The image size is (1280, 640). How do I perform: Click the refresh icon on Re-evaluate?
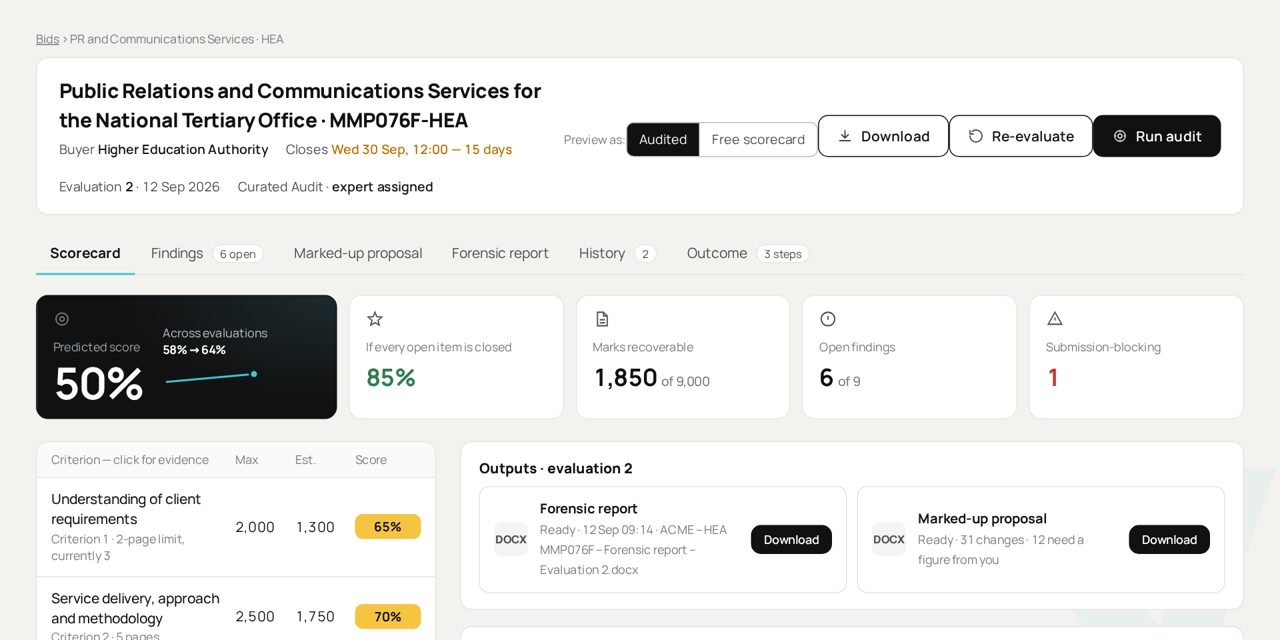(x=976, y=136)
